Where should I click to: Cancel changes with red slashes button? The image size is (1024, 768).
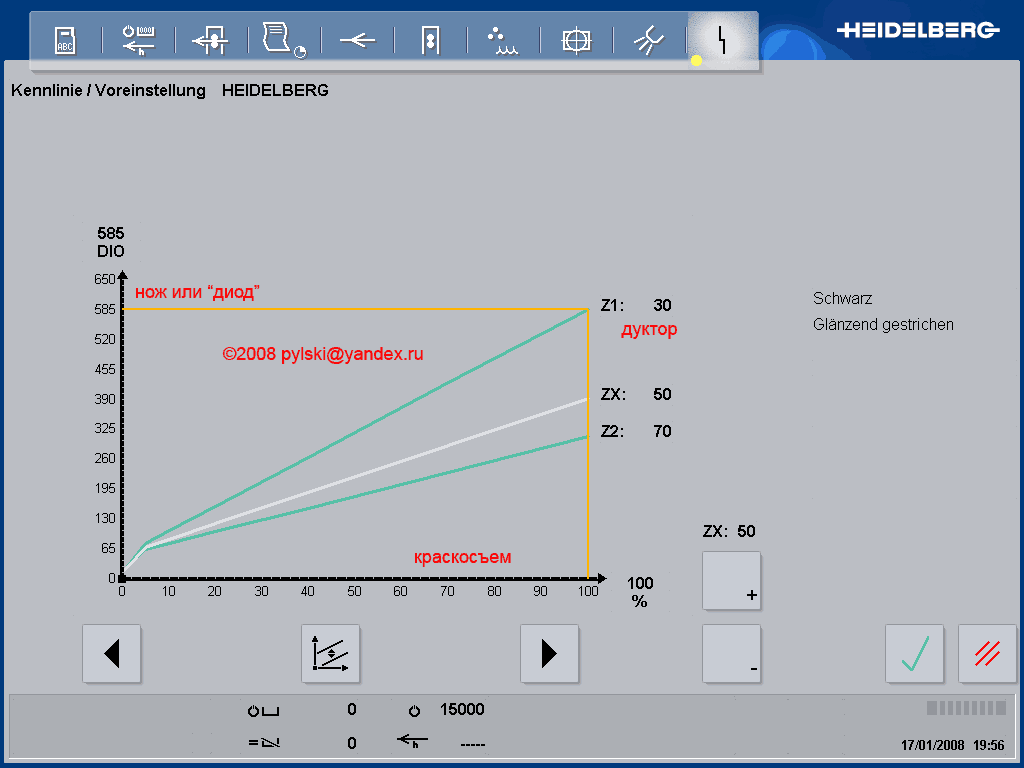tap(987, 654)
